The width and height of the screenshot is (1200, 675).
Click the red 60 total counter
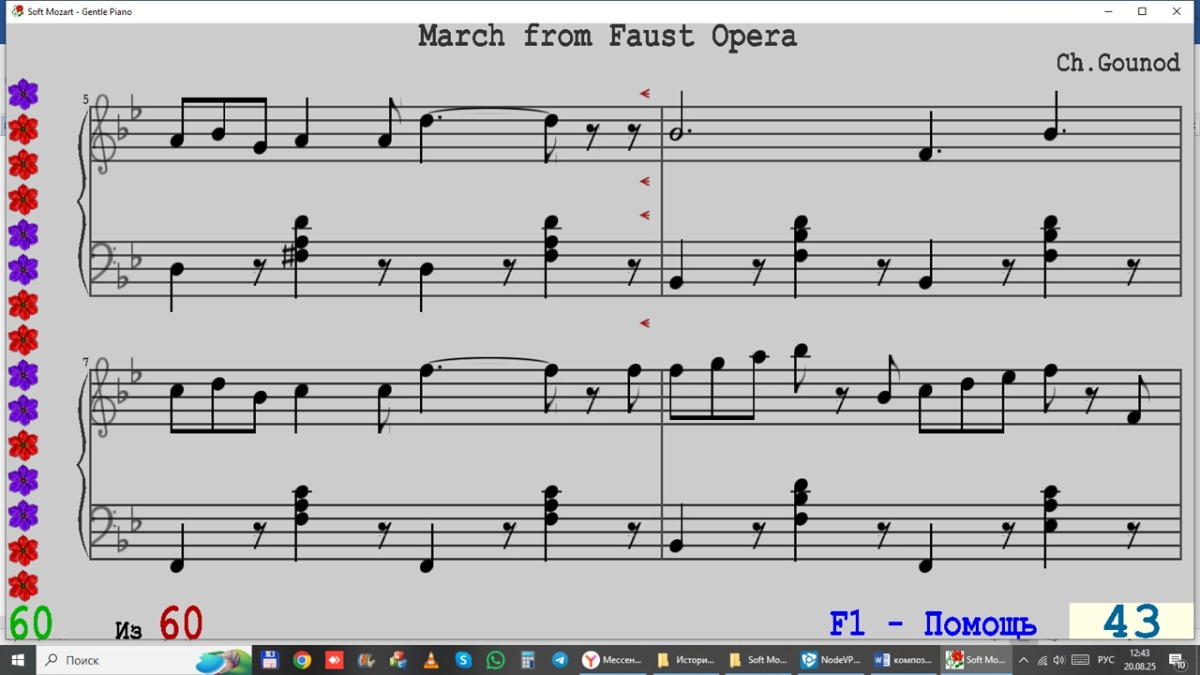pyautogui.click(x=181, y=623)
